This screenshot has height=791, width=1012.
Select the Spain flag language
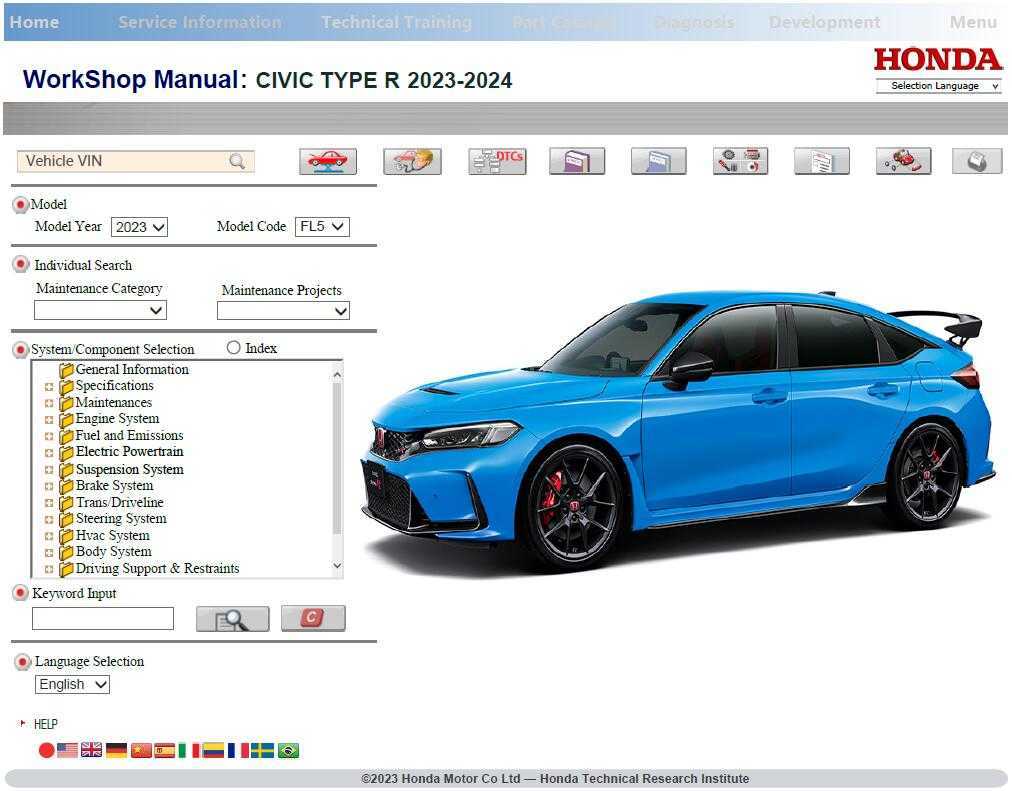(164, 750)
